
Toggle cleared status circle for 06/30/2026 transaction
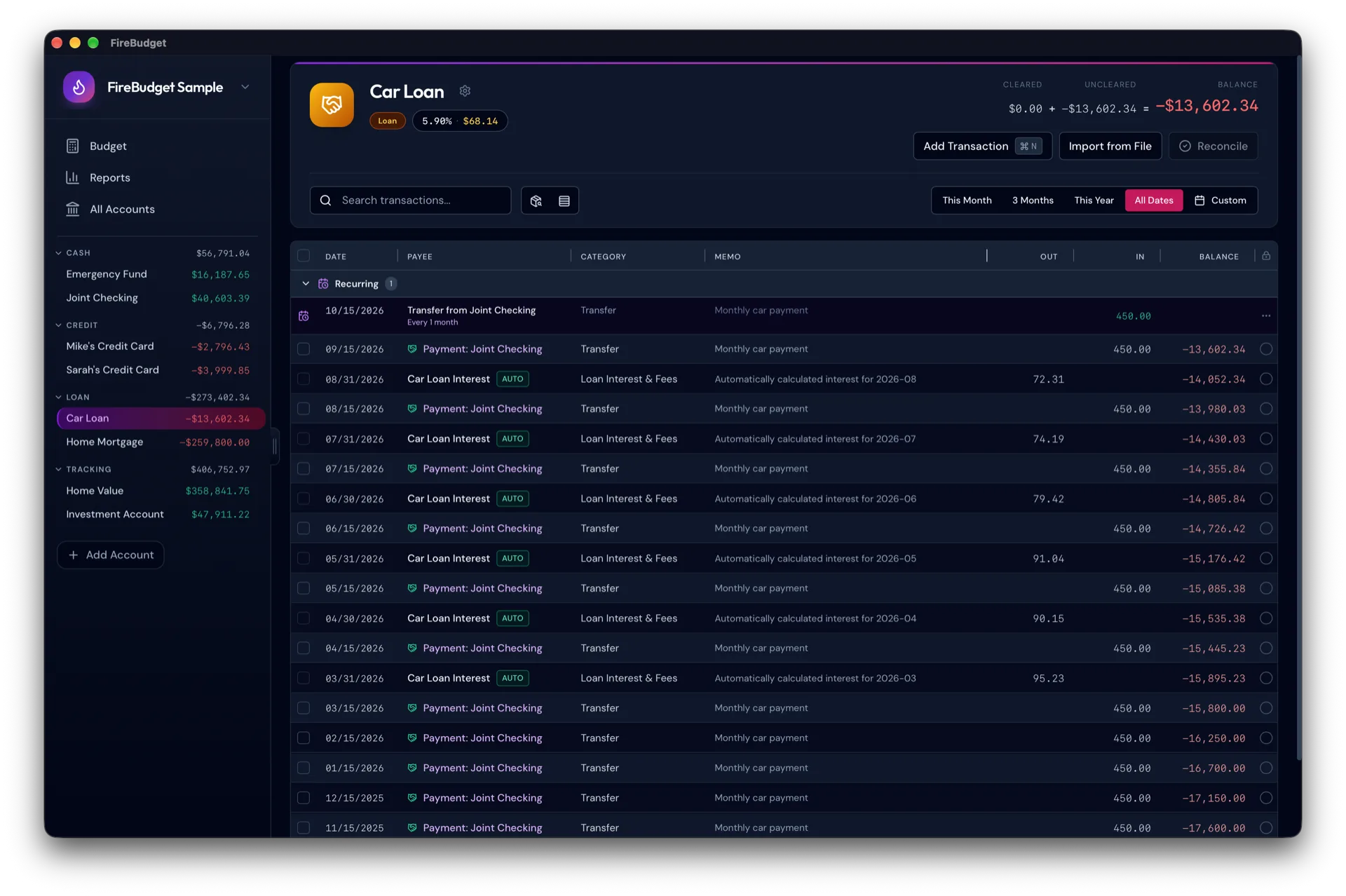pos(1266,498)
